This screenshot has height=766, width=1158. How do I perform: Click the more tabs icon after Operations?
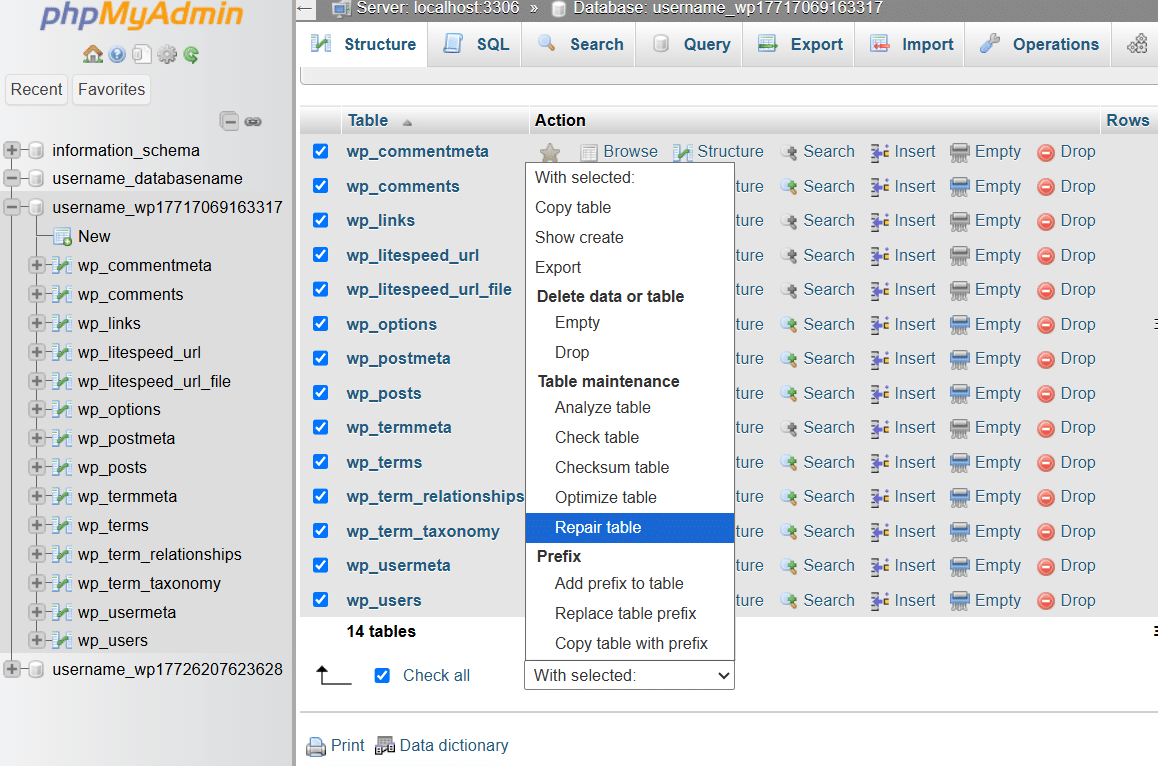[1137, 44]
